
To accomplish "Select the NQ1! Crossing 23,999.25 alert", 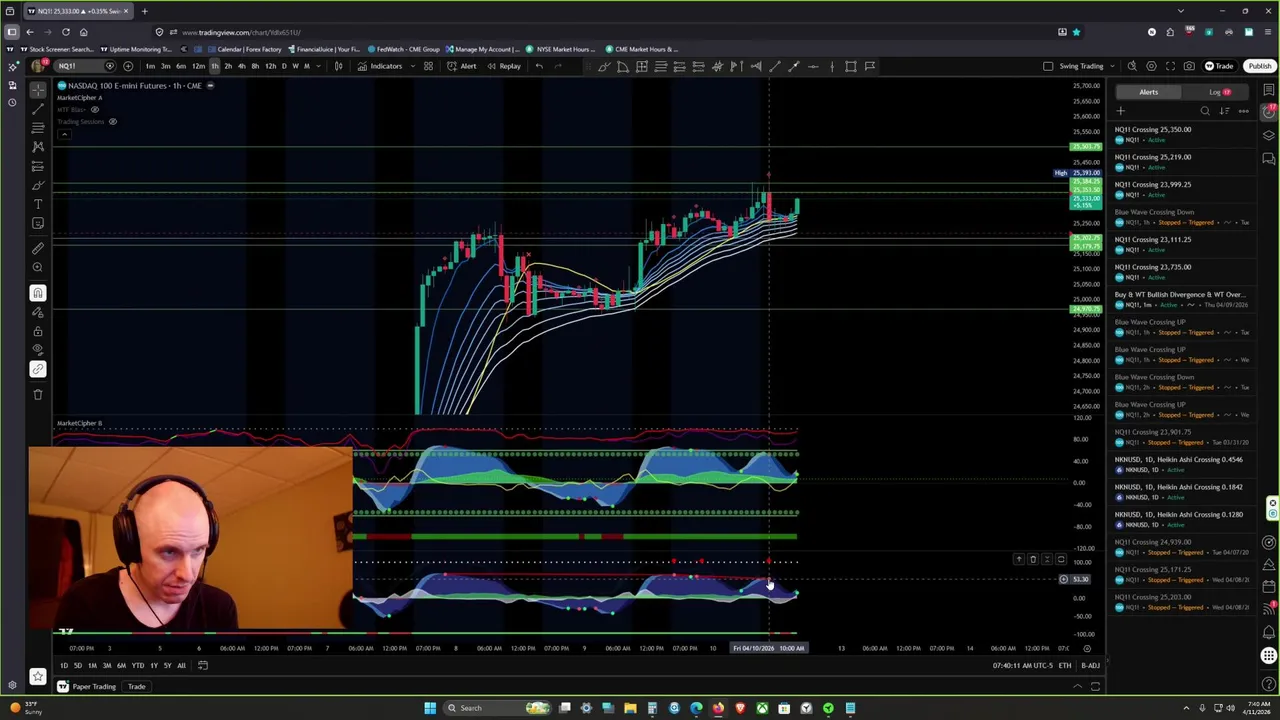I will [1183, 189].
